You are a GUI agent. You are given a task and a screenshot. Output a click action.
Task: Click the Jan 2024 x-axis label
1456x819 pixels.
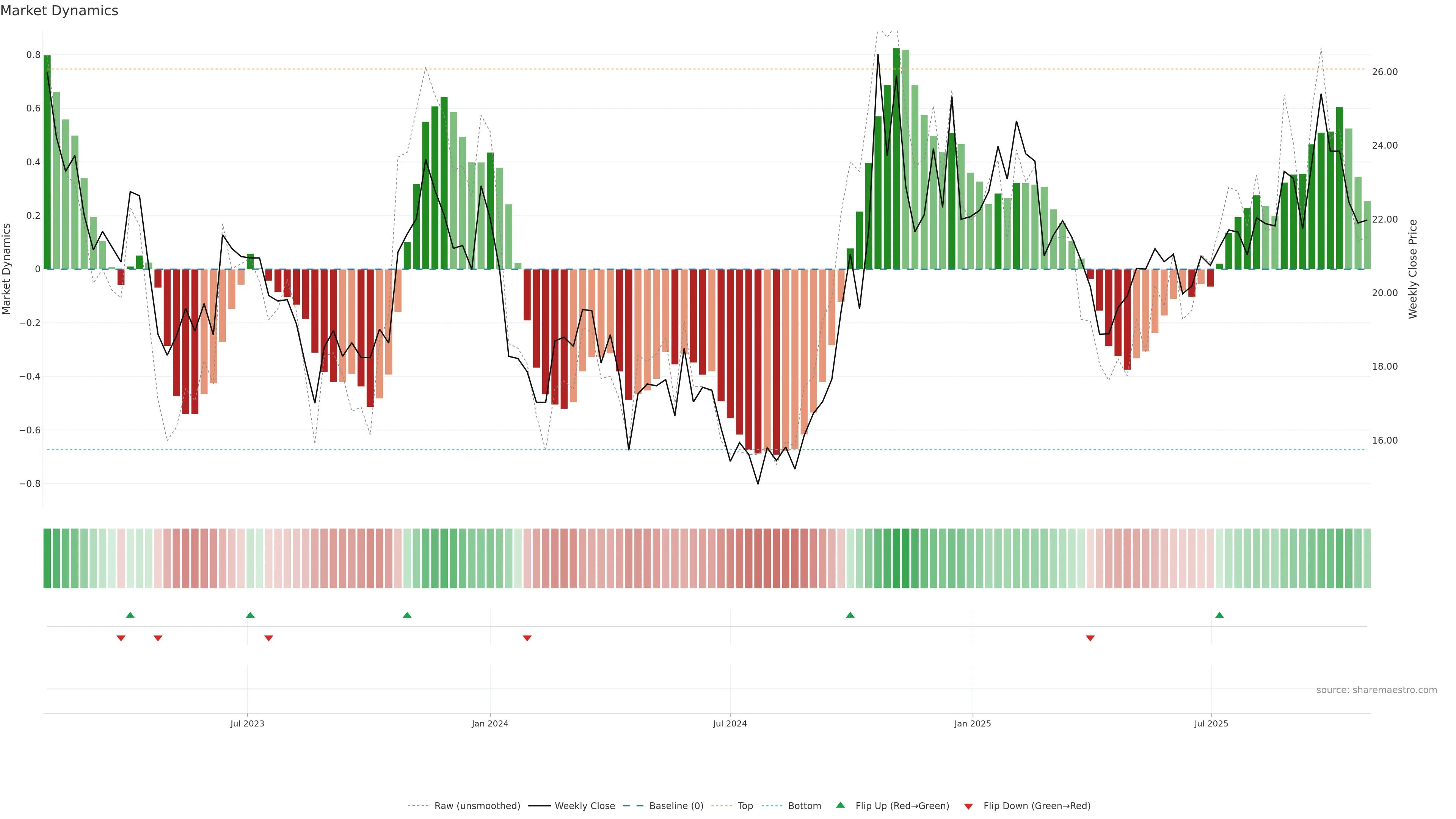tap(490, 723)
